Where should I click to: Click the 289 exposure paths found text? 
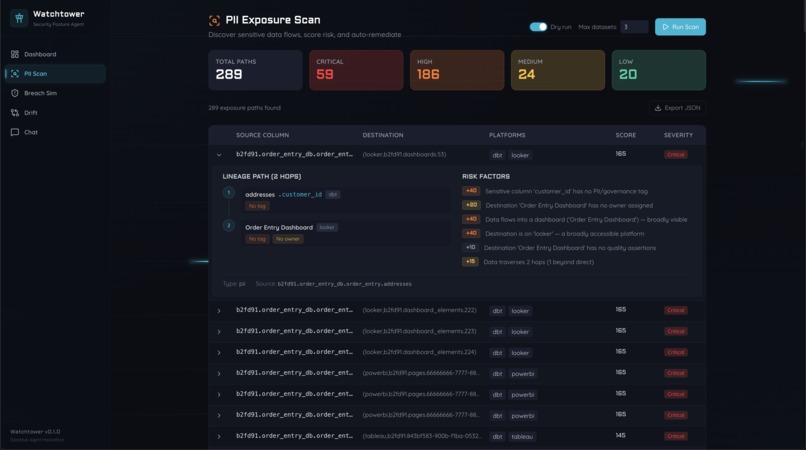[x=245, y=108]
